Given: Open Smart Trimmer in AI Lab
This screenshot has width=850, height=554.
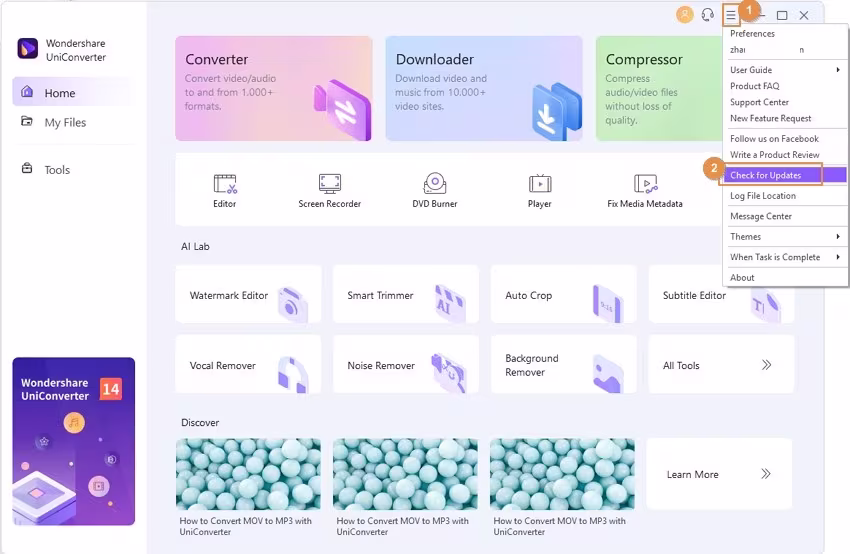Looking at the screenshot, I should (x=406, y=294).
